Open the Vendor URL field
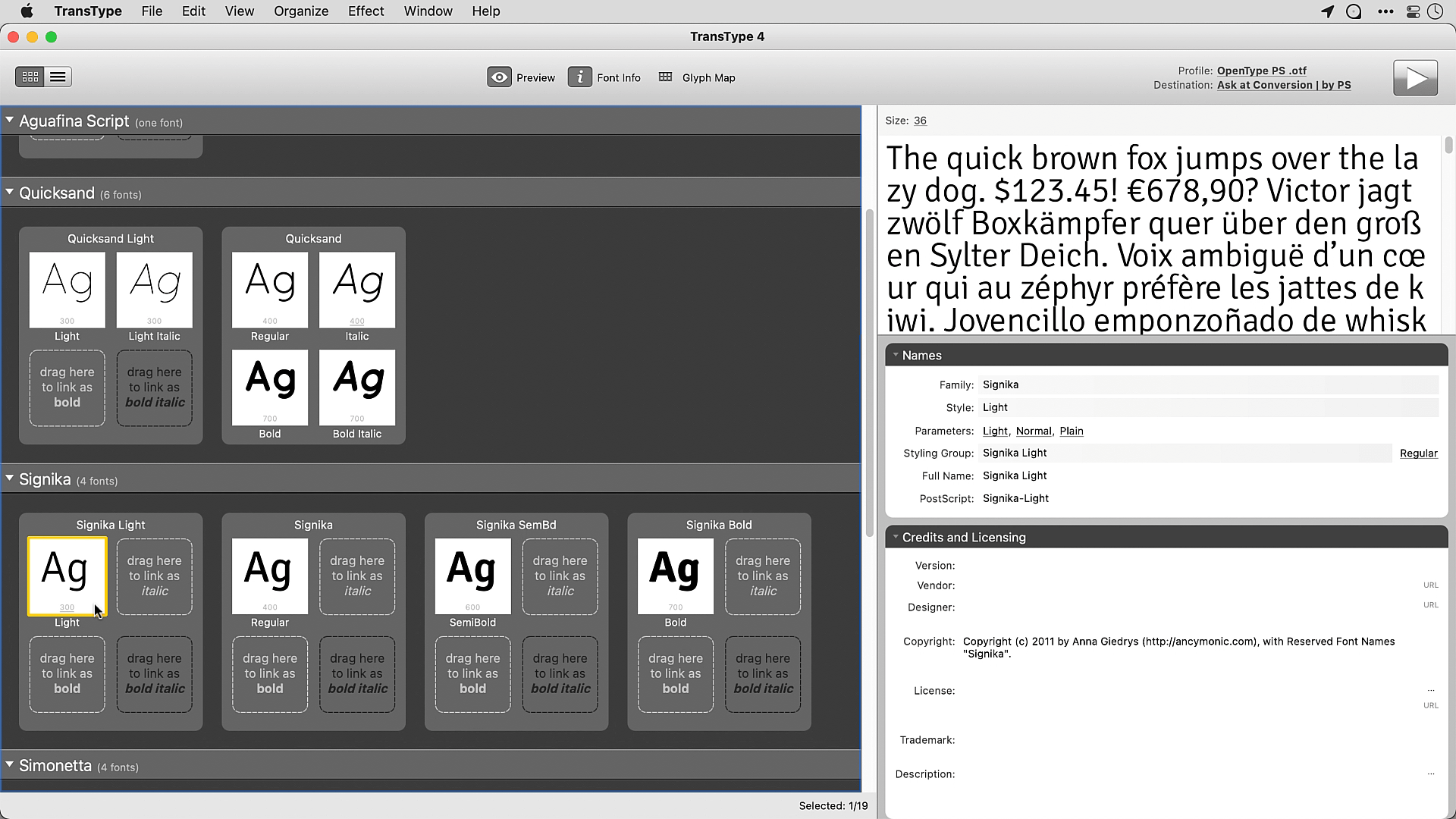 (1430, 585)
